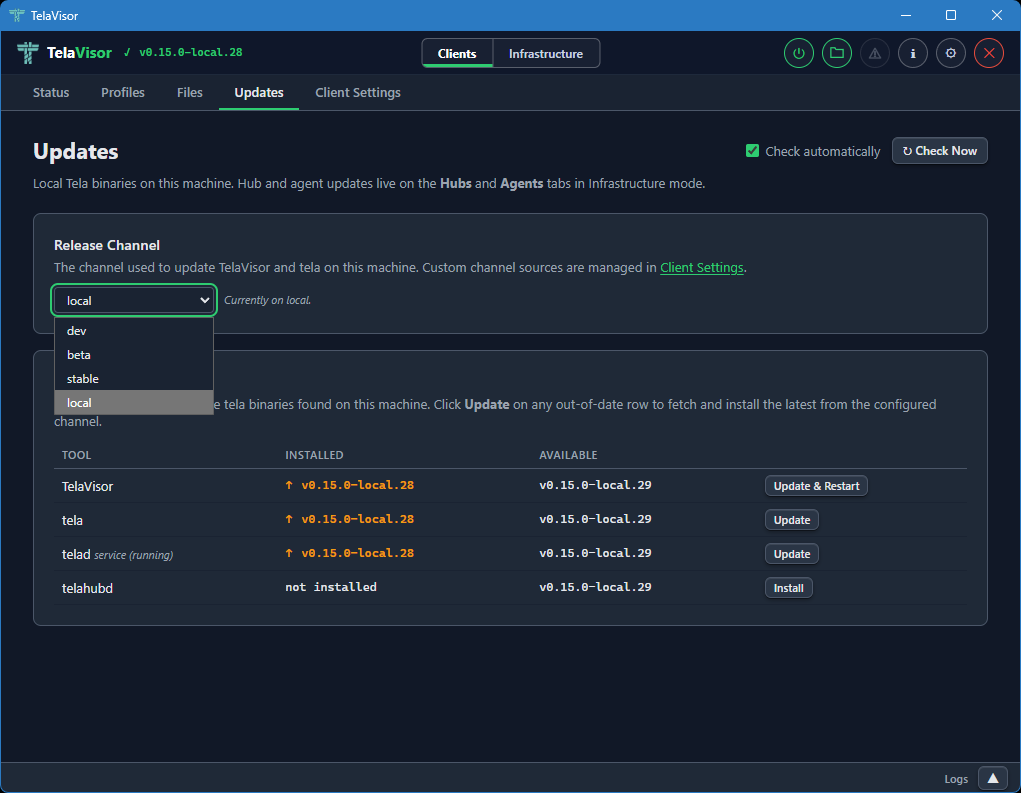Click the AVAILABLE column header
1021x793 pixels.
tap(568, 455)
